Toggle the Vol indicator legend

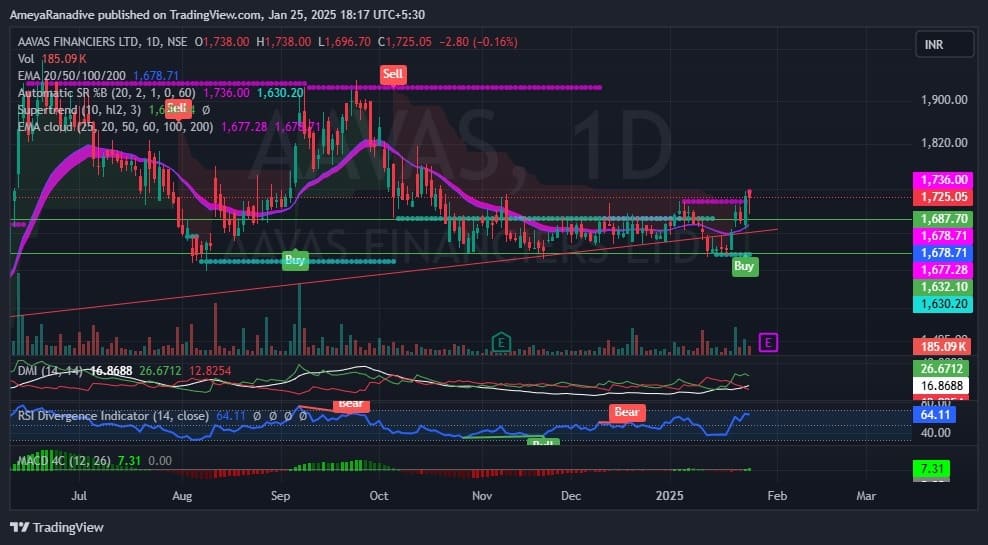26,59
